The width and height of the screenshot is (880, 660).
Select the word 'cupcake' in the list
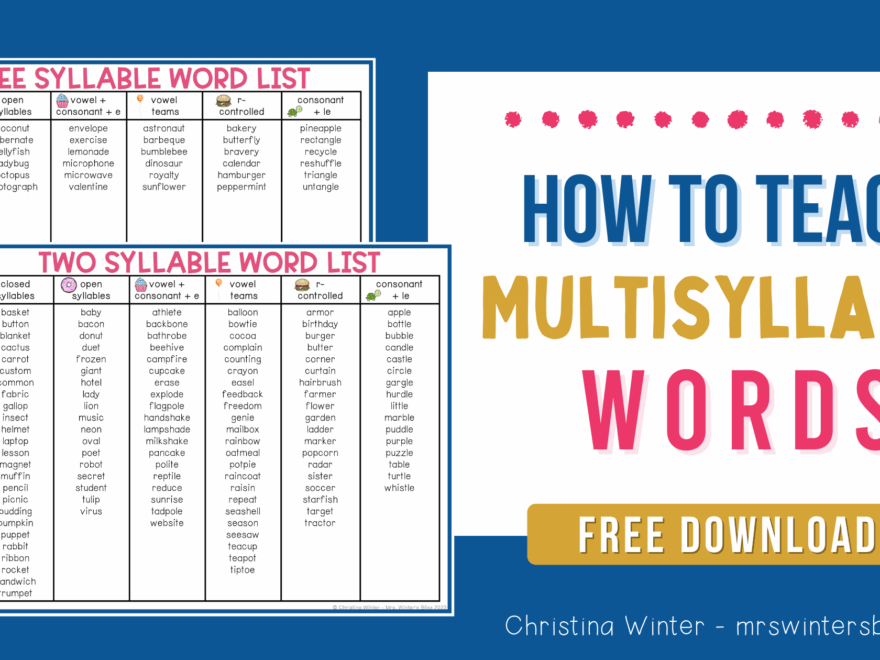(x=166, y=371)
